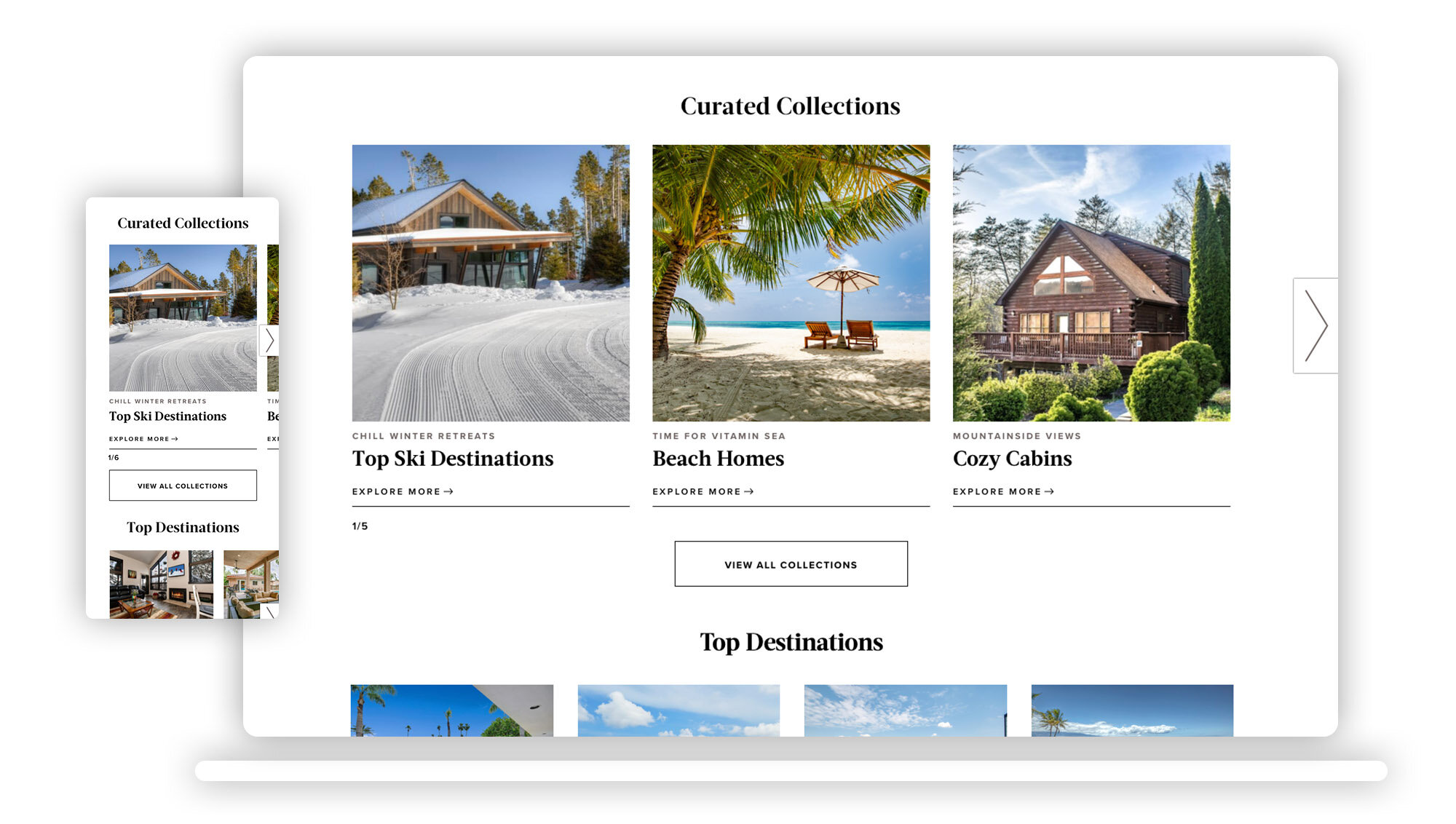Click the desktop Curated Collections heading
The image size is (1456, 824).
click(791, 106)
